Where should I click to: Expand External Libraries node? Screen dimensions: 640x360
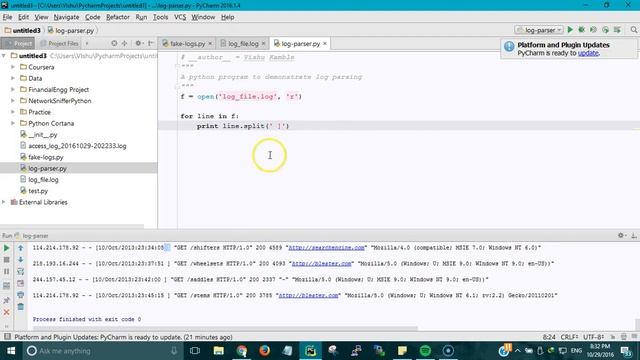pos(4,202)
